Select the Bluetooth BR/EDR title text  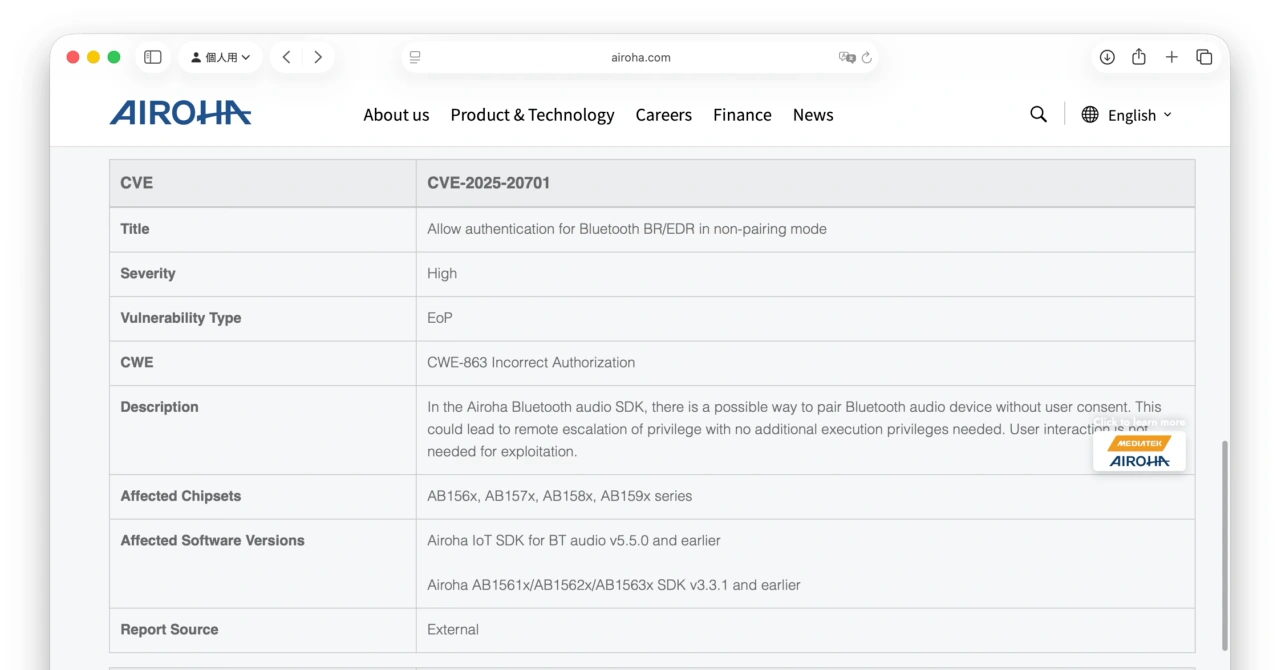627,229
